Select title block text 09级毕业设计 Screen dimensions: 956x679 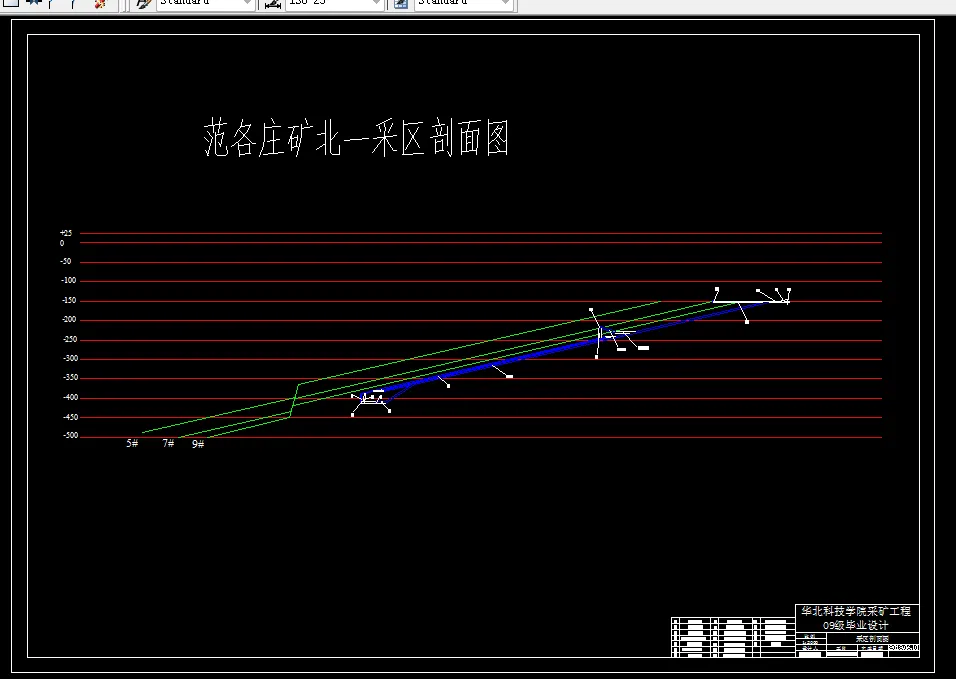(855, 625)
